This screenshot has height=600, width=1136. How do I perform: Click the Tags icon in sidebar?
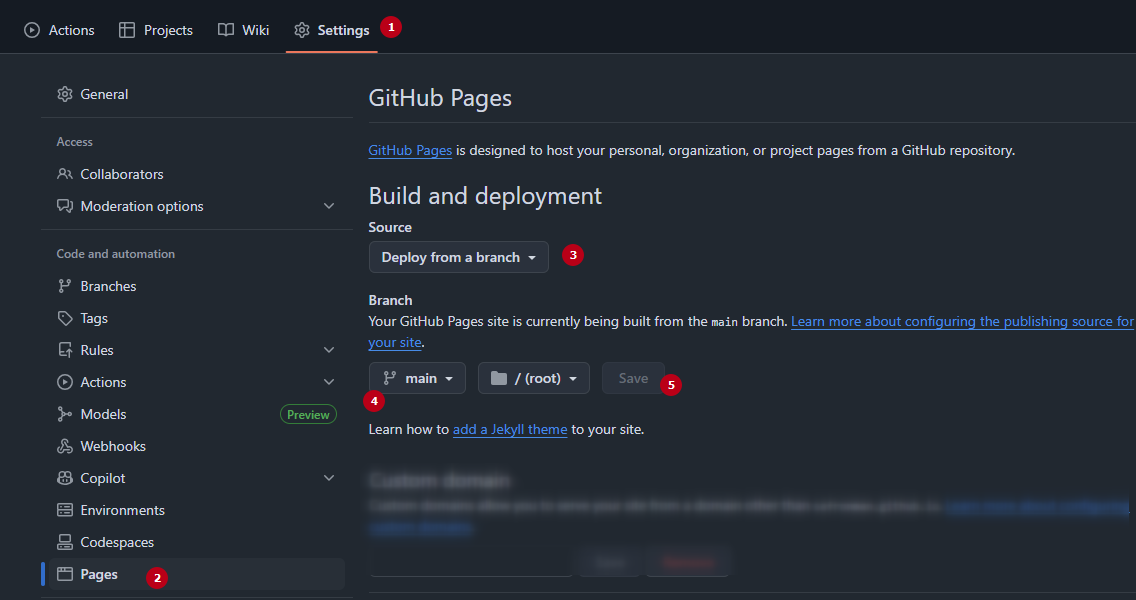coord(65,318)
